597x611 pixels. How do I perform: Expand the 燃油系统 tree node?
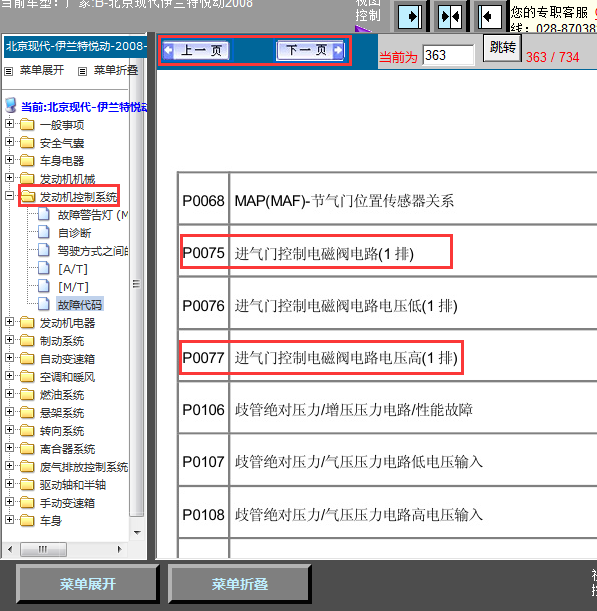click(9, 394)
